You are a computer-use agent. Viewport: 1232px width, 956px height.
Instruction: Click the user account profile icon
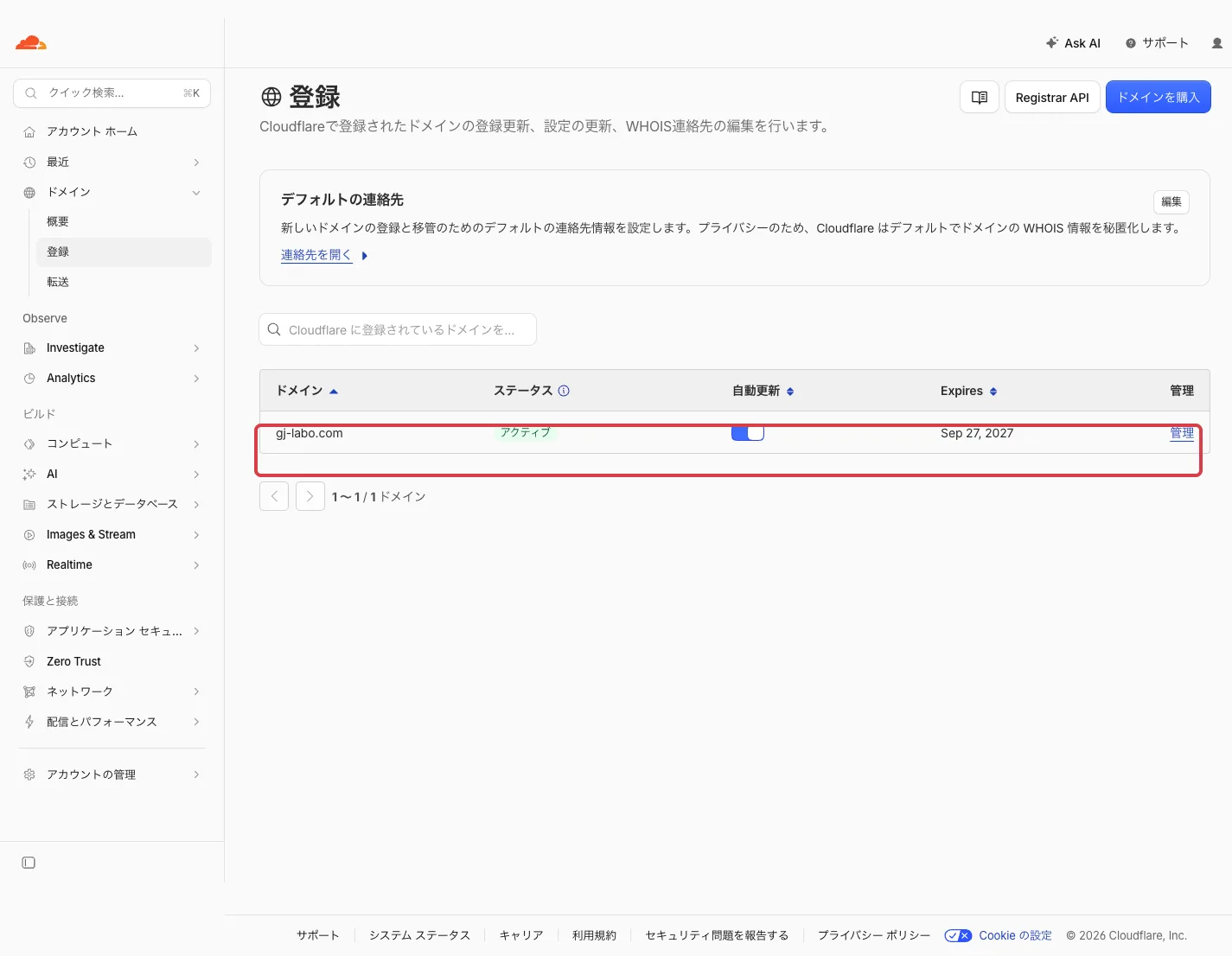coord(1217,43)
